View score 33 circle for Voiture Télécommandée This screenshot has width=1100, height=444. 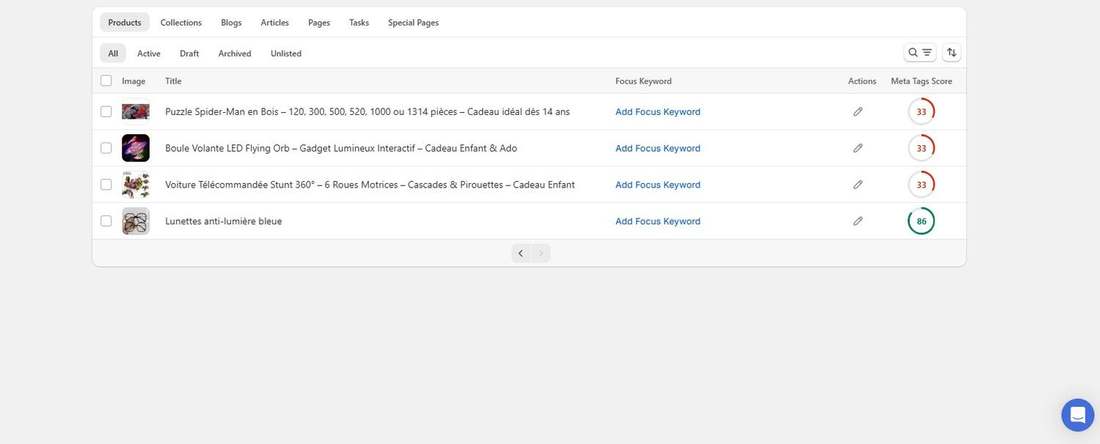pos(921,184)
